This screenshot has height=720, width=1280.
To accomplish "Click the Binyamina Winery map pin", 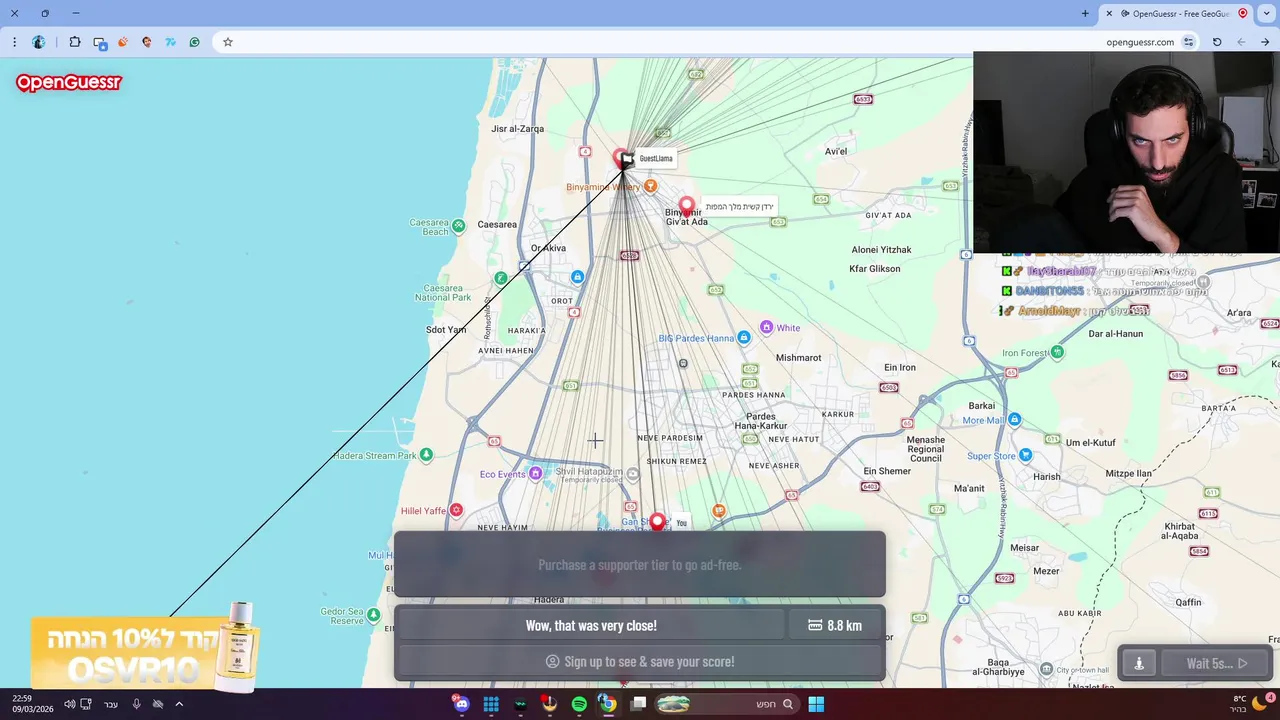I will (x=650, y=186).
